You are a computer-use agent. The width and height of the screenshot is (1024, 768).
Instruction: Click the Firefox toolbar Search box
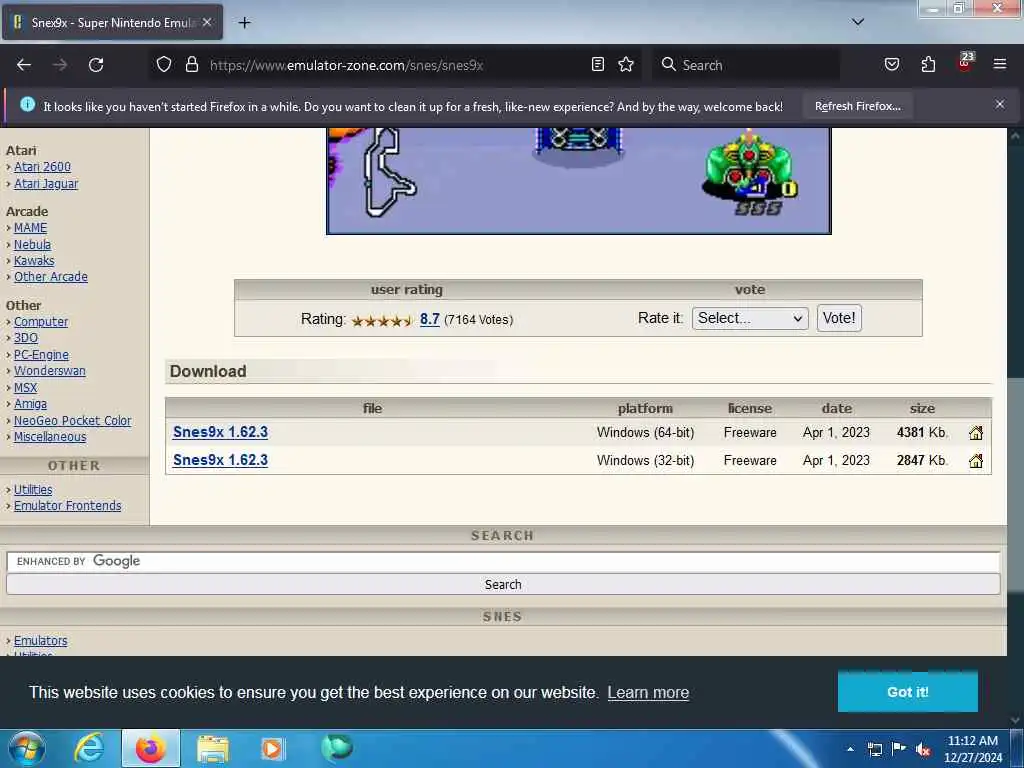(x=748, y=65)
